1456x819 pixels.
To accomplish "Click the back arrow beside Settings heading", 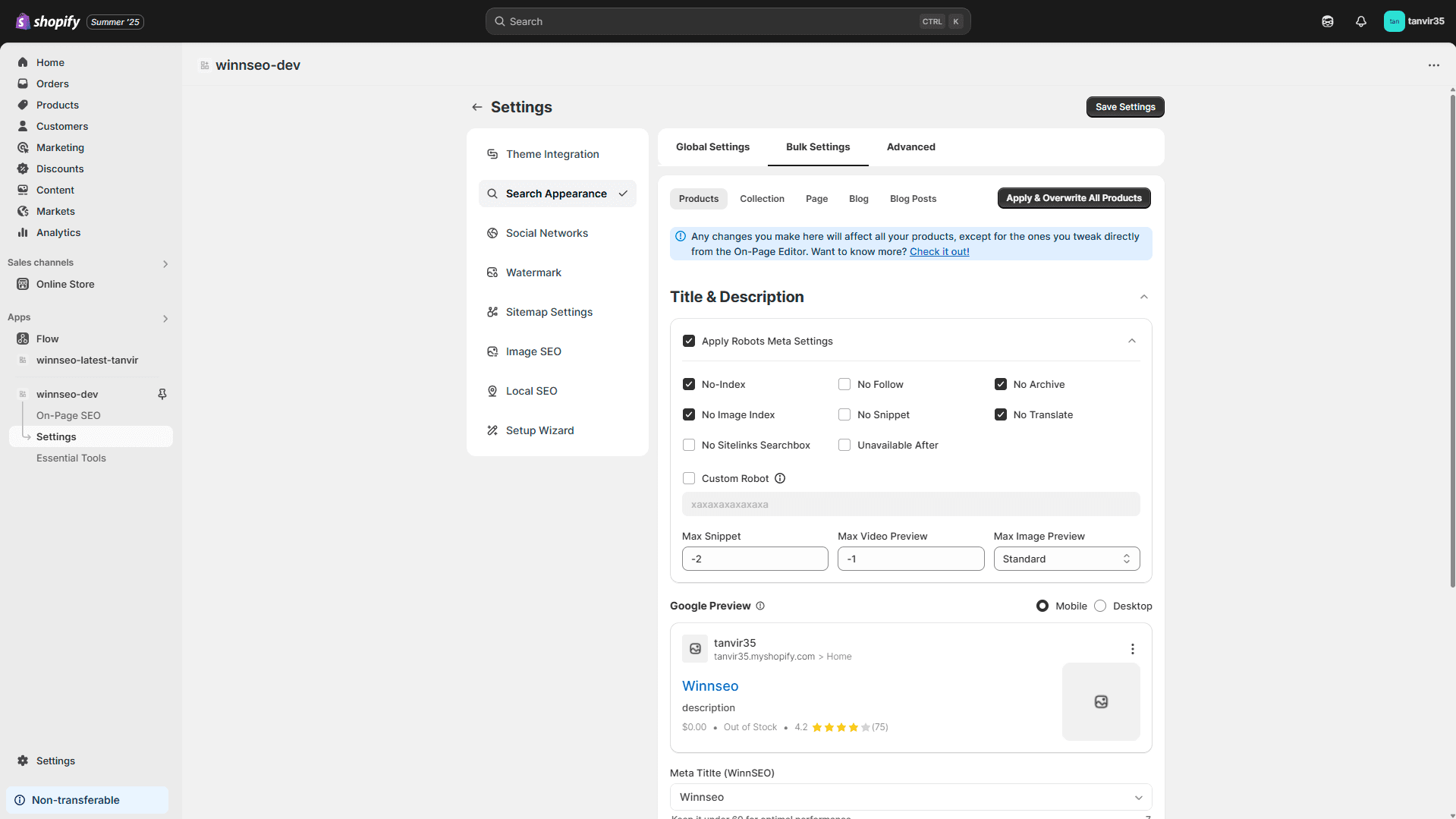I will 476,107.
